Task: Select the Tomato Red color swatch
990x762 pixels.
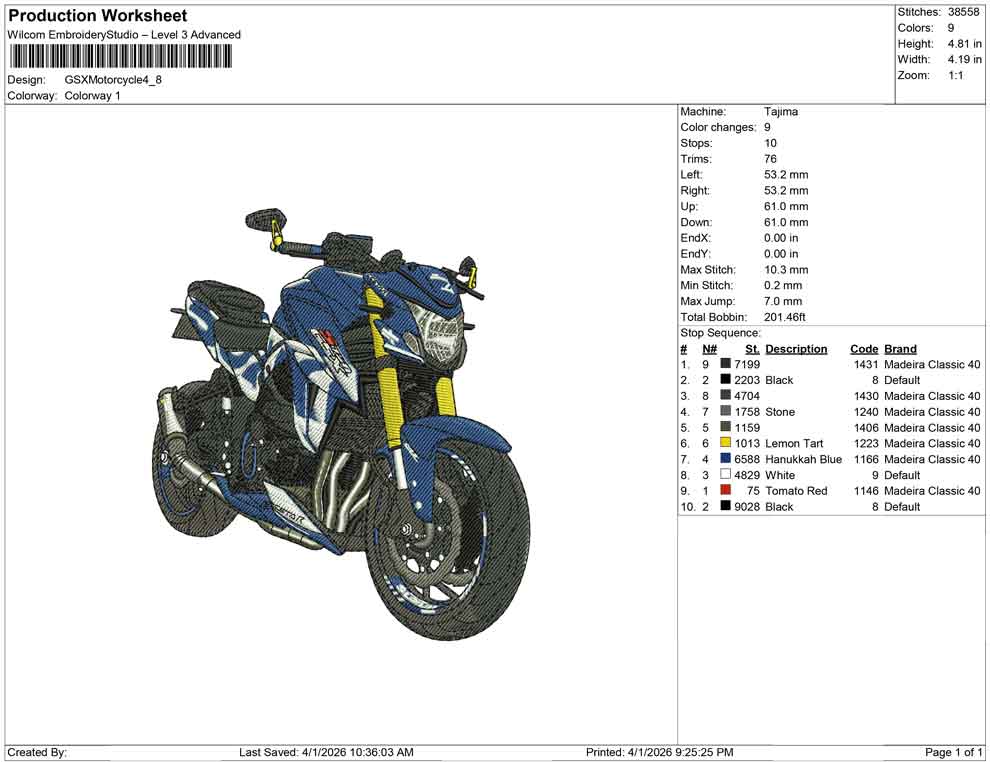Action: [x=726, y=490]
